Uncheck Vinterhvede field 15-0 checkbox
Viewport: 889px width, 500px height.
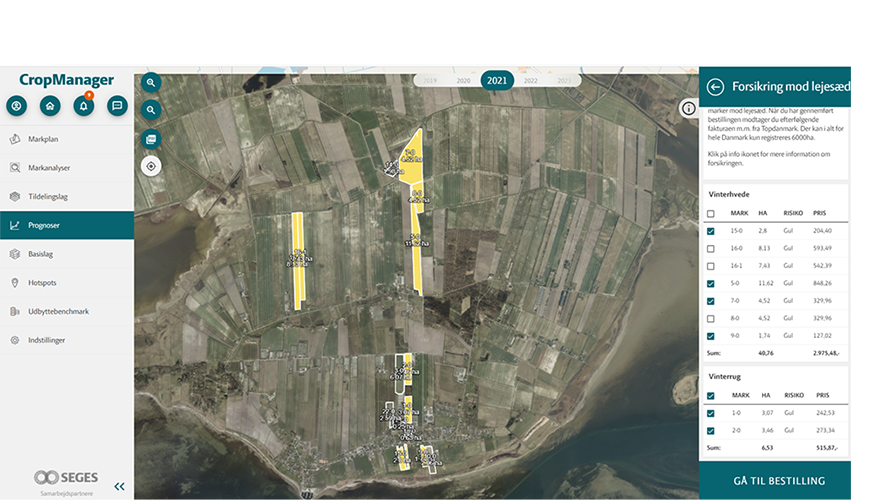coord(711,231)
